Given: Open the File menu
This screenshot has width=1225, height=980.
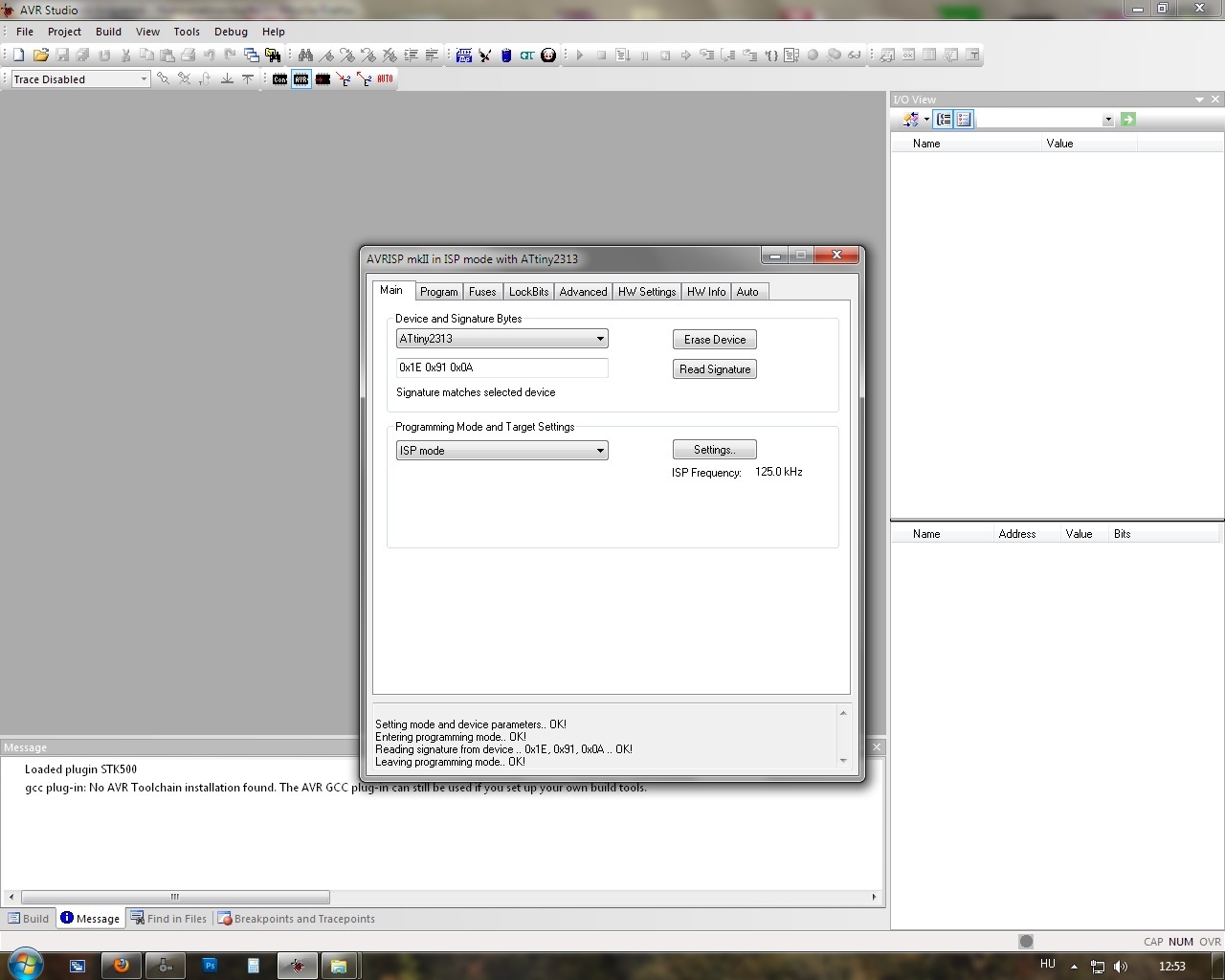Looking at the screenshot, I should (25, 32).
